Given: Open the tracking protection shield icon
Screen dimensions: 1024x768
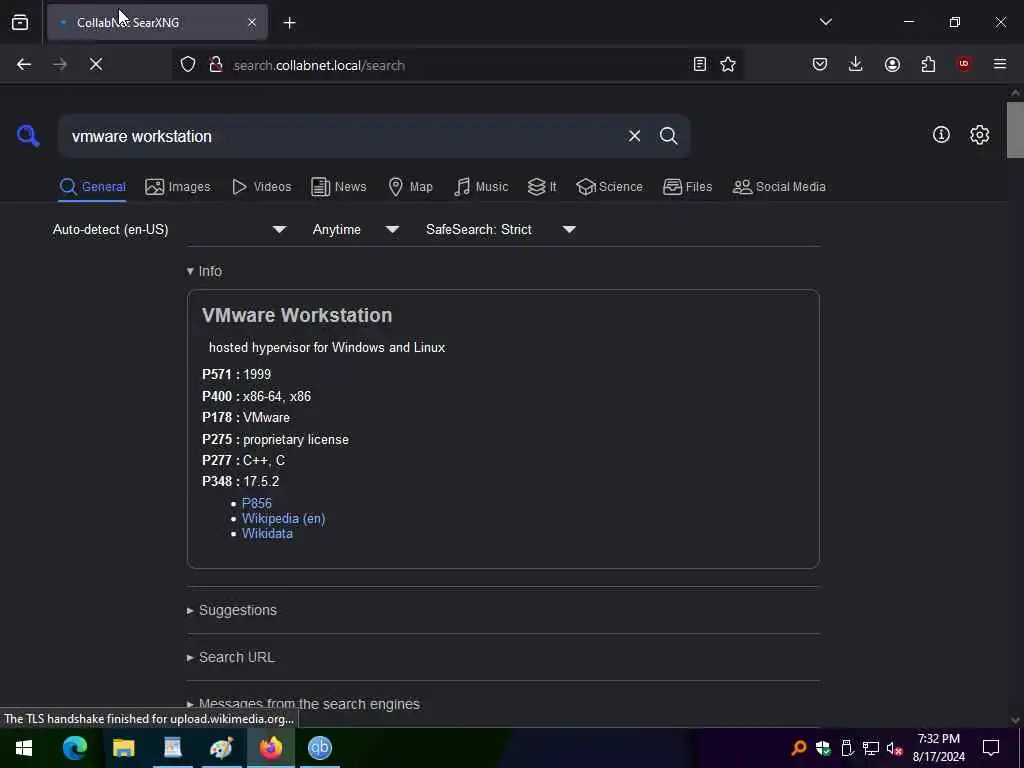Looking at the screenshot, I should [188, 64].
